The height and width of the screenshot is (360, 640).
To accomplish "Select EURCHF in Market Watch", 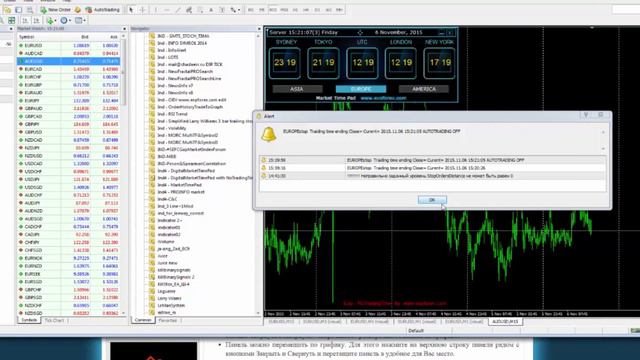I will click(69, 77).
